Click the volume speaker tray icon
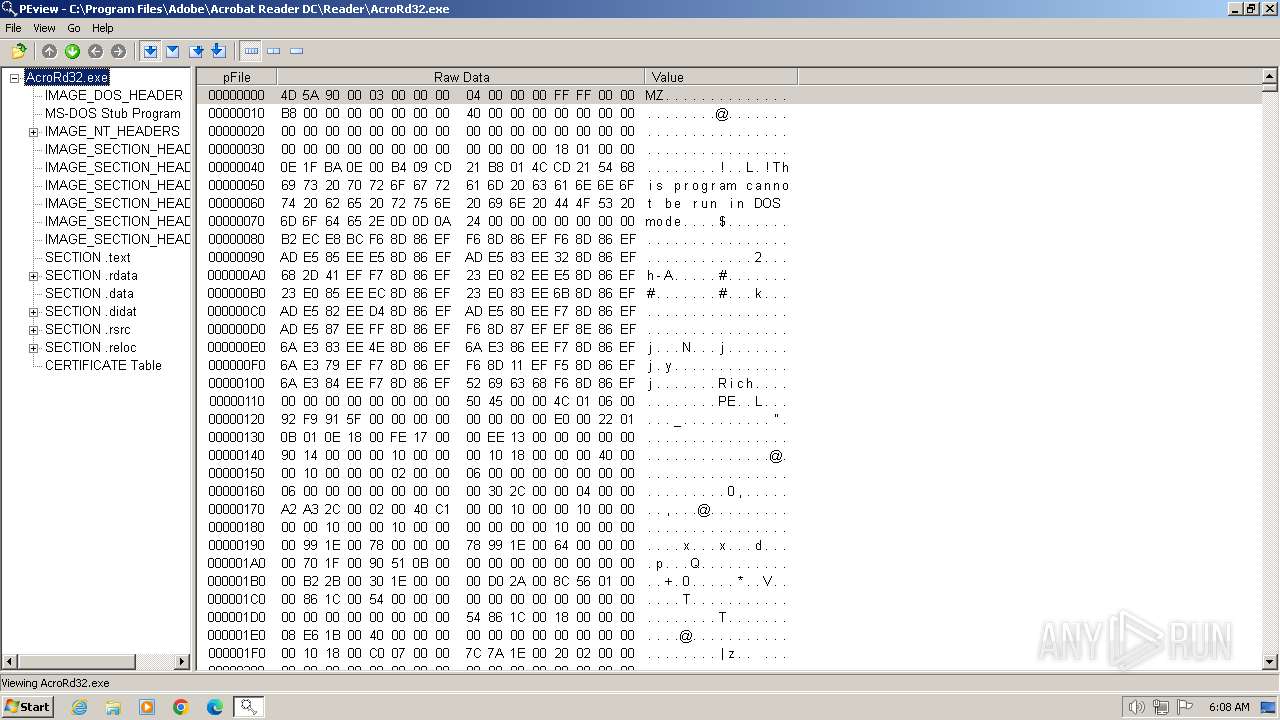The width and height of the screenshot is (1280, 720). pos(1137,707)
